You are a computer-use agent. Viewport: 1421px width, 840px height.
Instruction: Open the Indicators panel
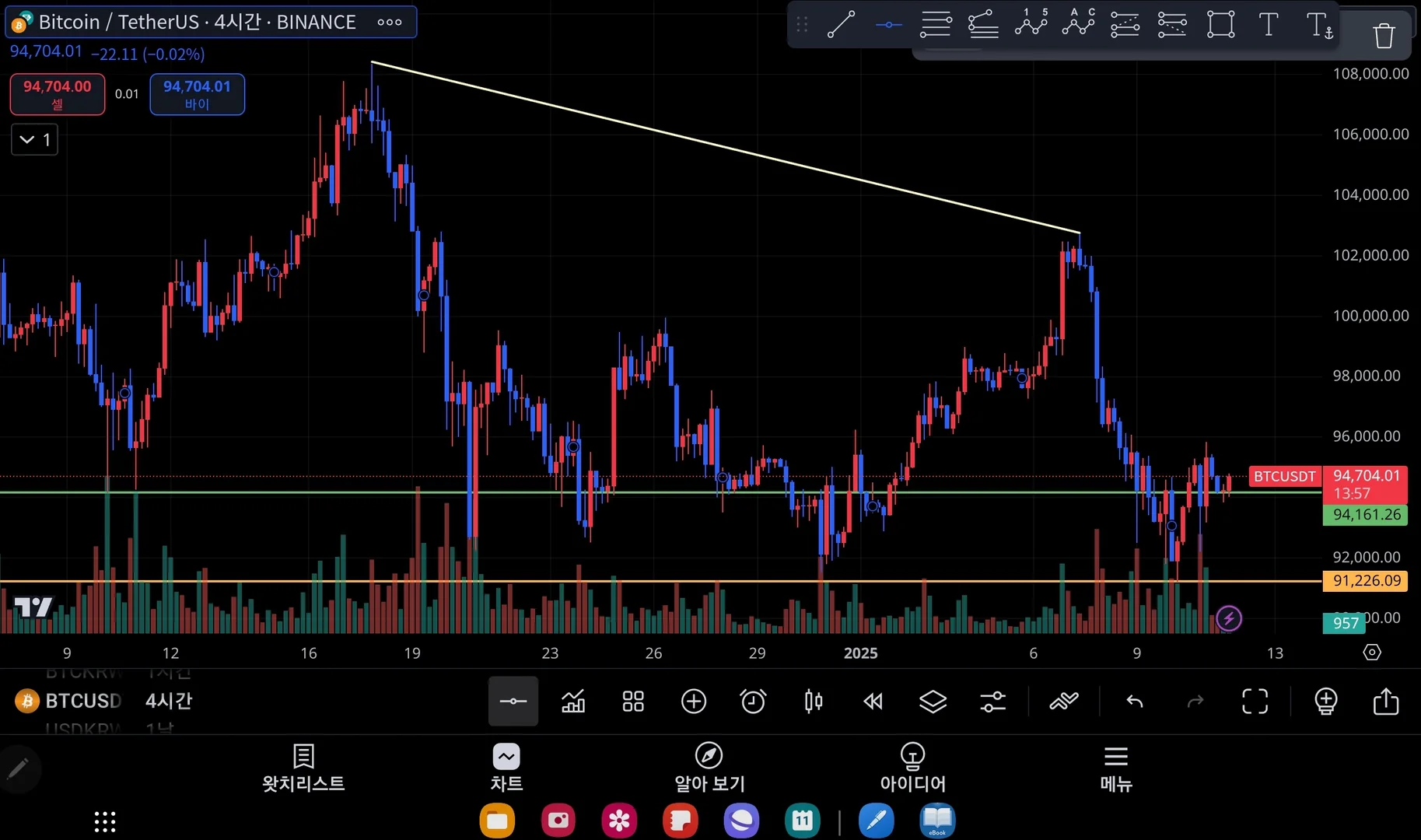pos(573,702)
